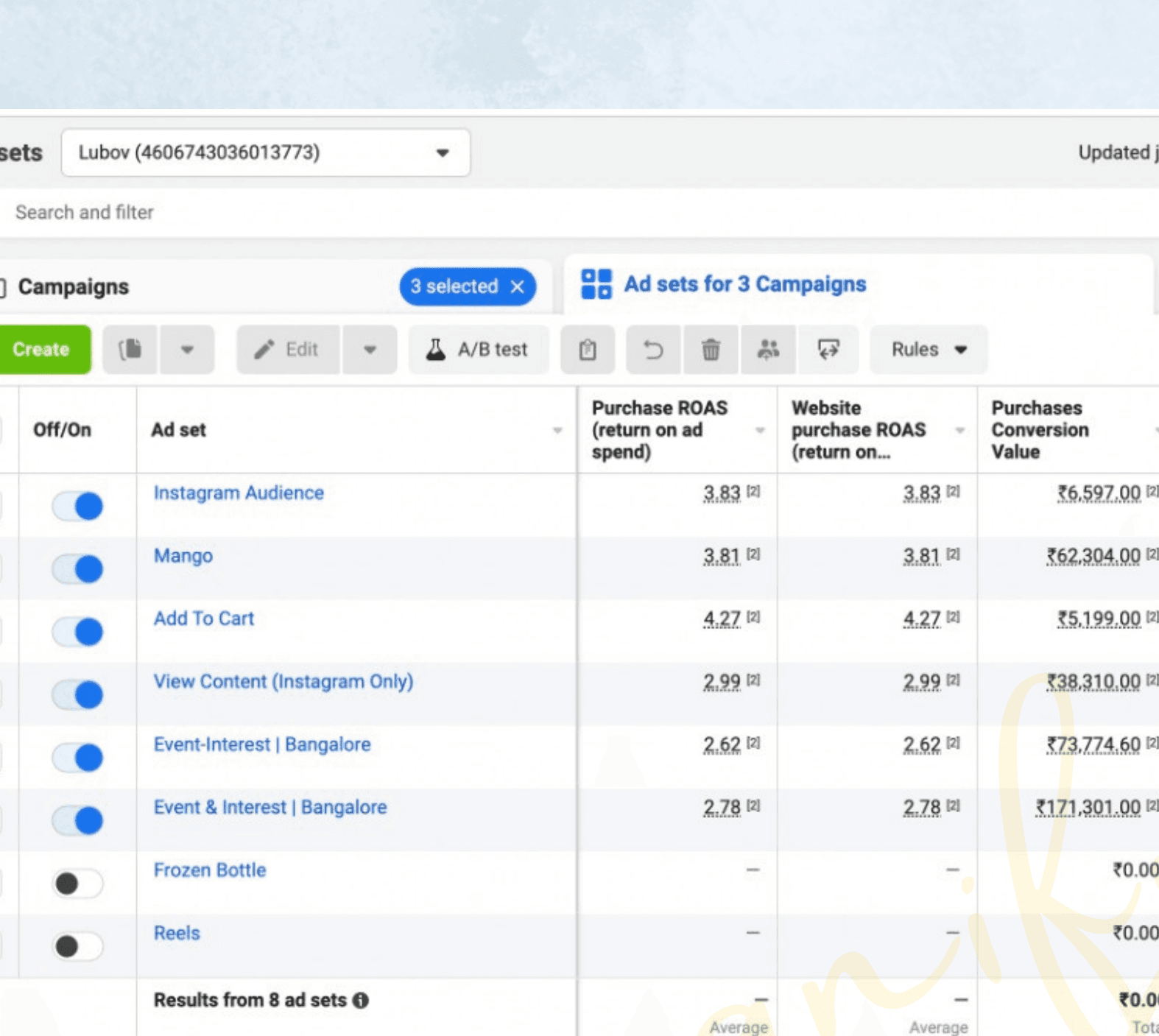Click the Duplicate (copy) toolbar icon

[130, 349]
